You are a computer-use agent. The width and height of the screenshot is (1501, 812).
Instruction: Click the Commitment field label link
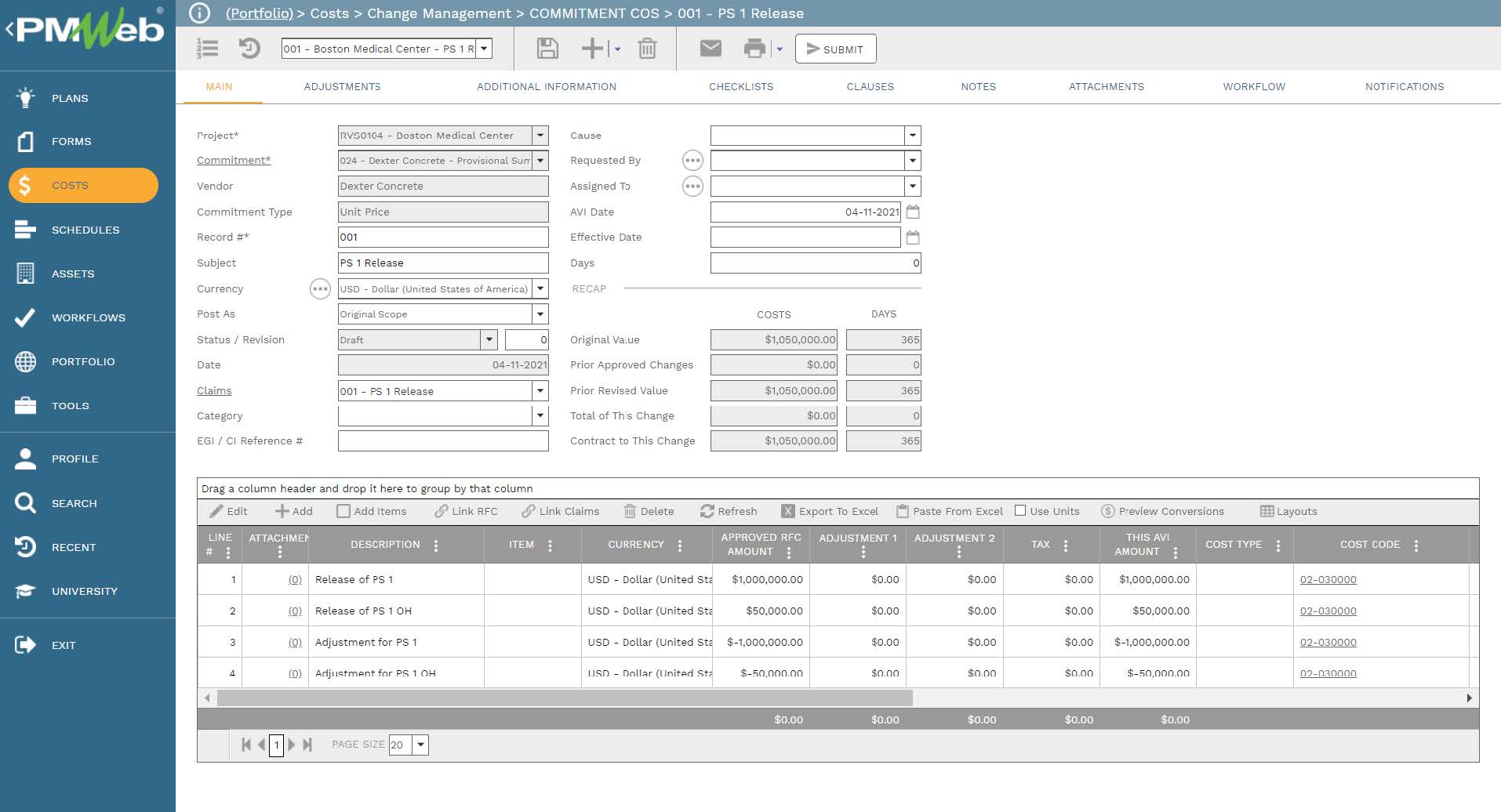pos(234,160)
